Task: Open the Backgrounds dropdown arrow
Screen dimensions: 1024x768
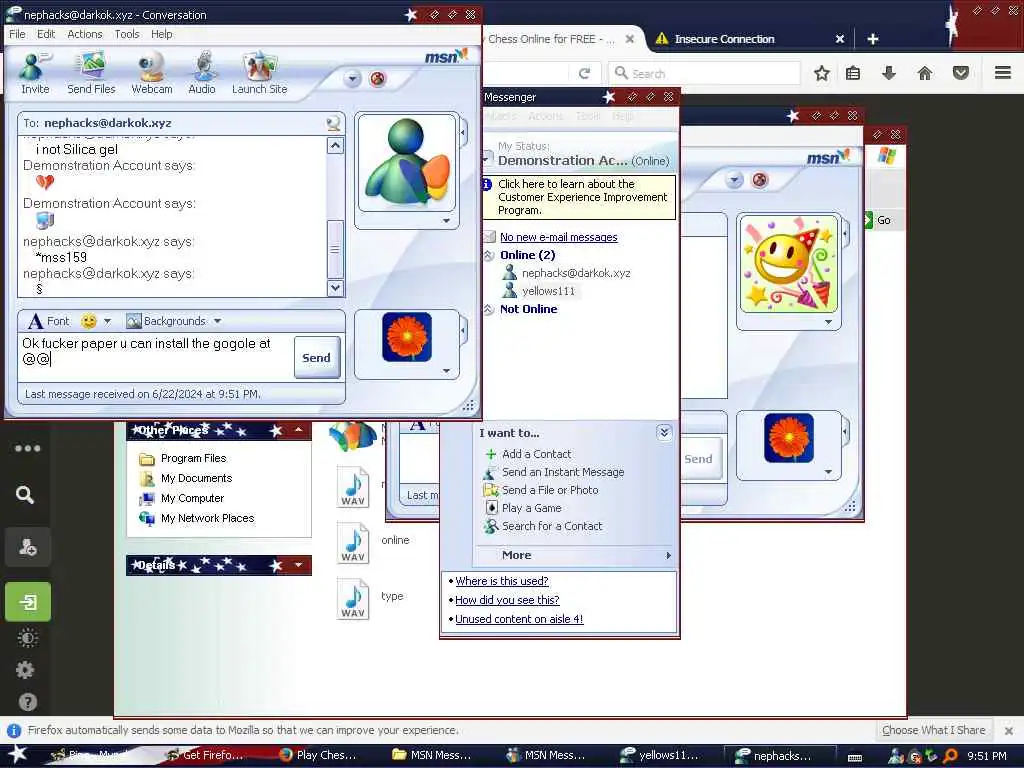Action: coord(217,321)
